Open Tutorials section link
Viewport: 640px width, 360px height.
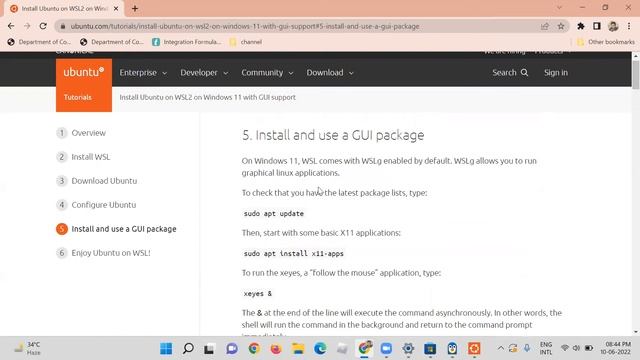78,97
